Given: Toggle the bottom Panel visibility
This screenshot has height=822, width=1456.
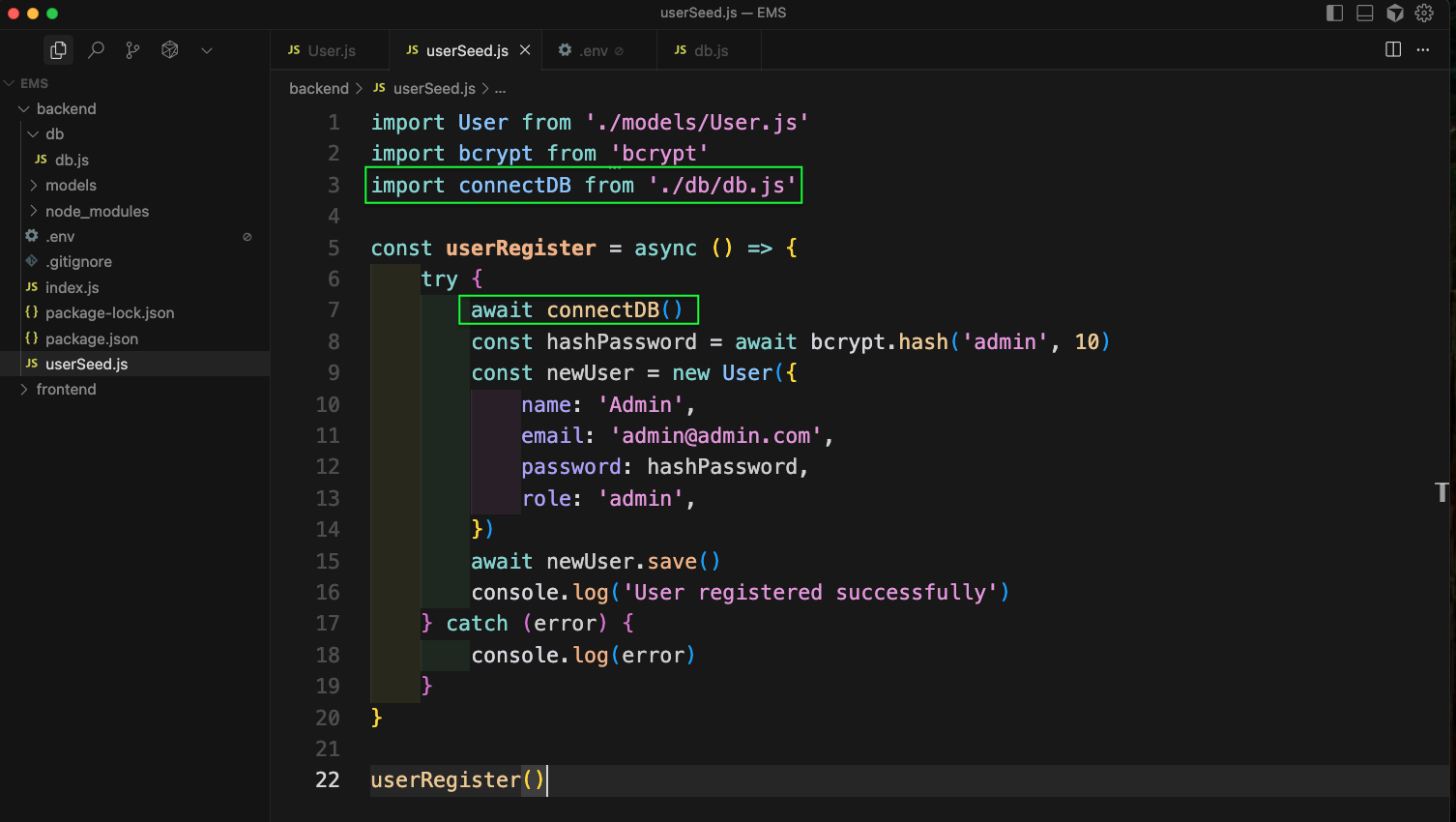Looking at the screenshot, I should (x=1365, y=13).
